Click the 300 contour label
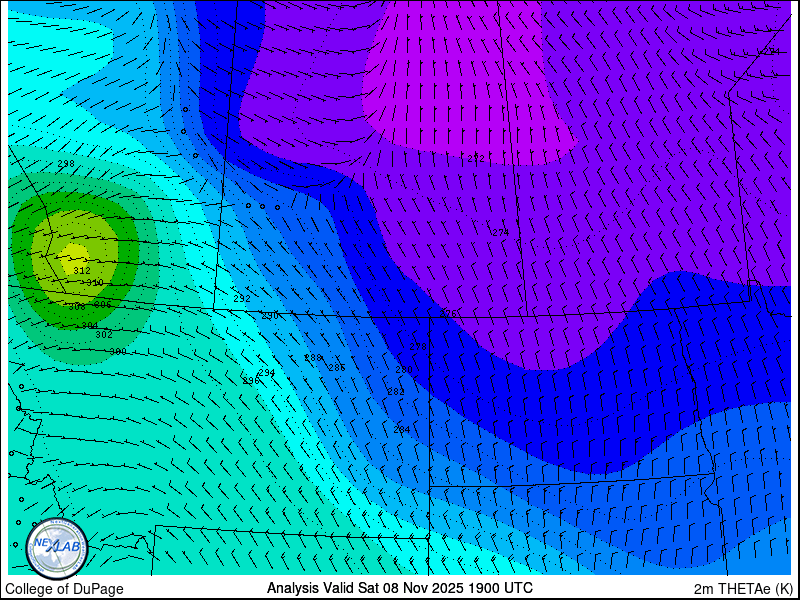800x600 pixels. (118, 352)
